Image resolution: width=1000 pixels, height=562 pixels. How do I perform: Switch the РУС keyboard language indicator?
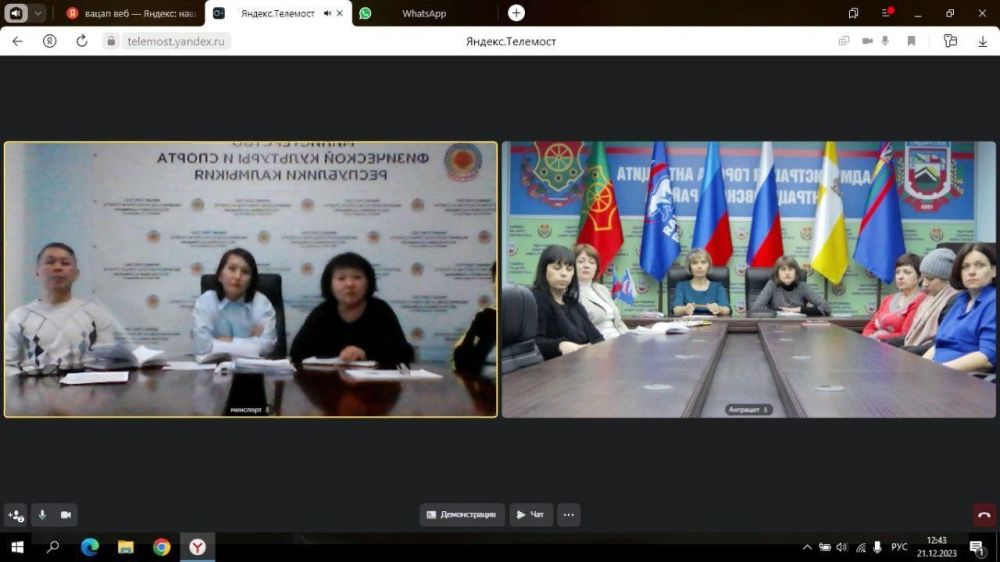(x=899, y=547)
